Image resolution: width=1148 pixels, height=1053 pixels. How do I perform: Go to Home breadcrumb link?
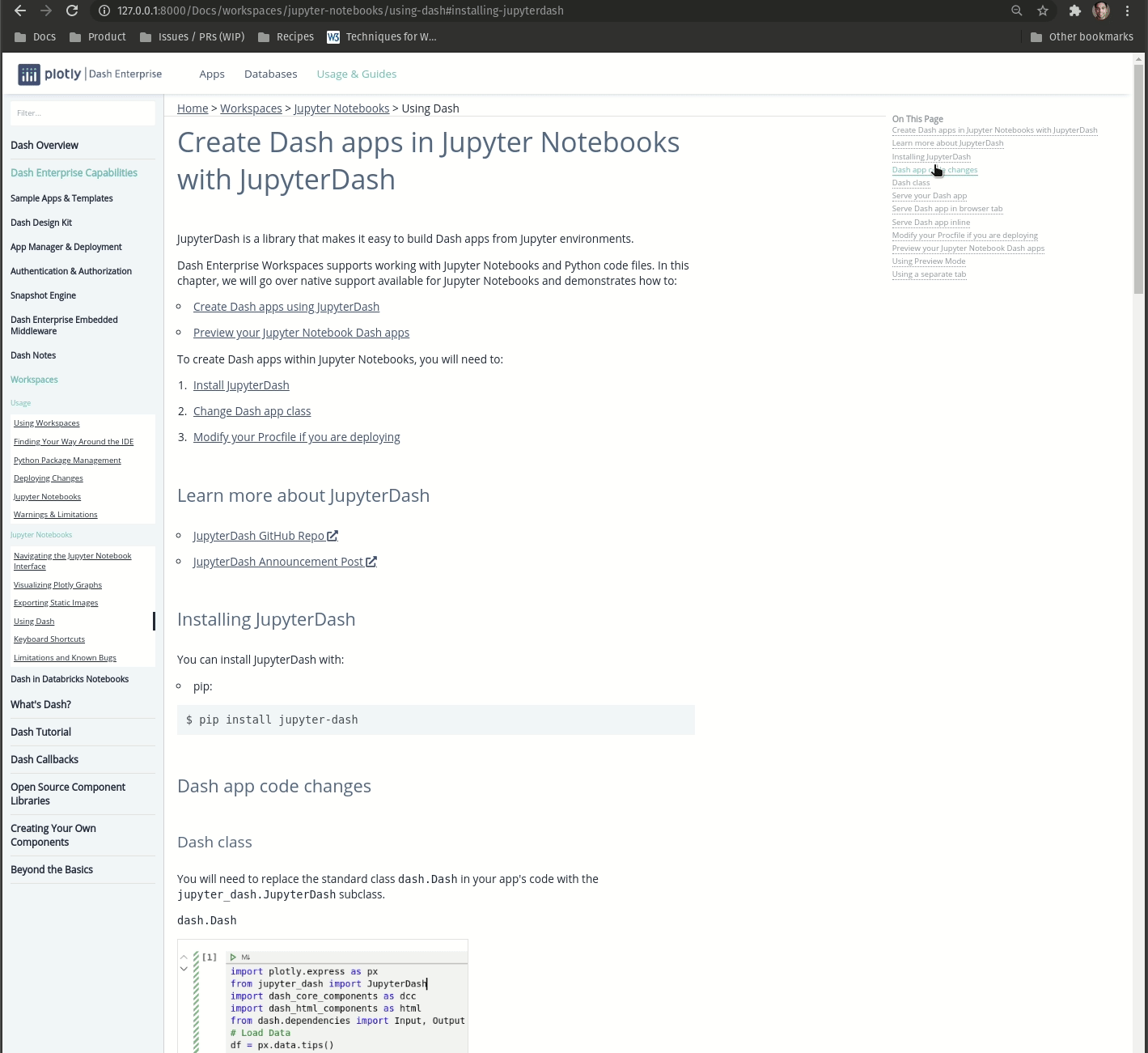point(193,108)
